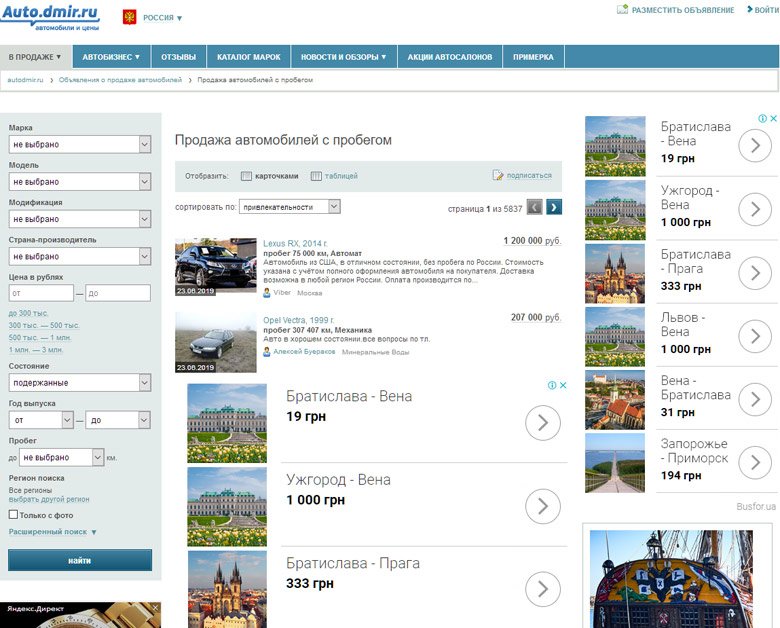Open the Lexus RX 2014 listing link
The height and width of the screenshot is (628, 780).
(x=295, y=243)
